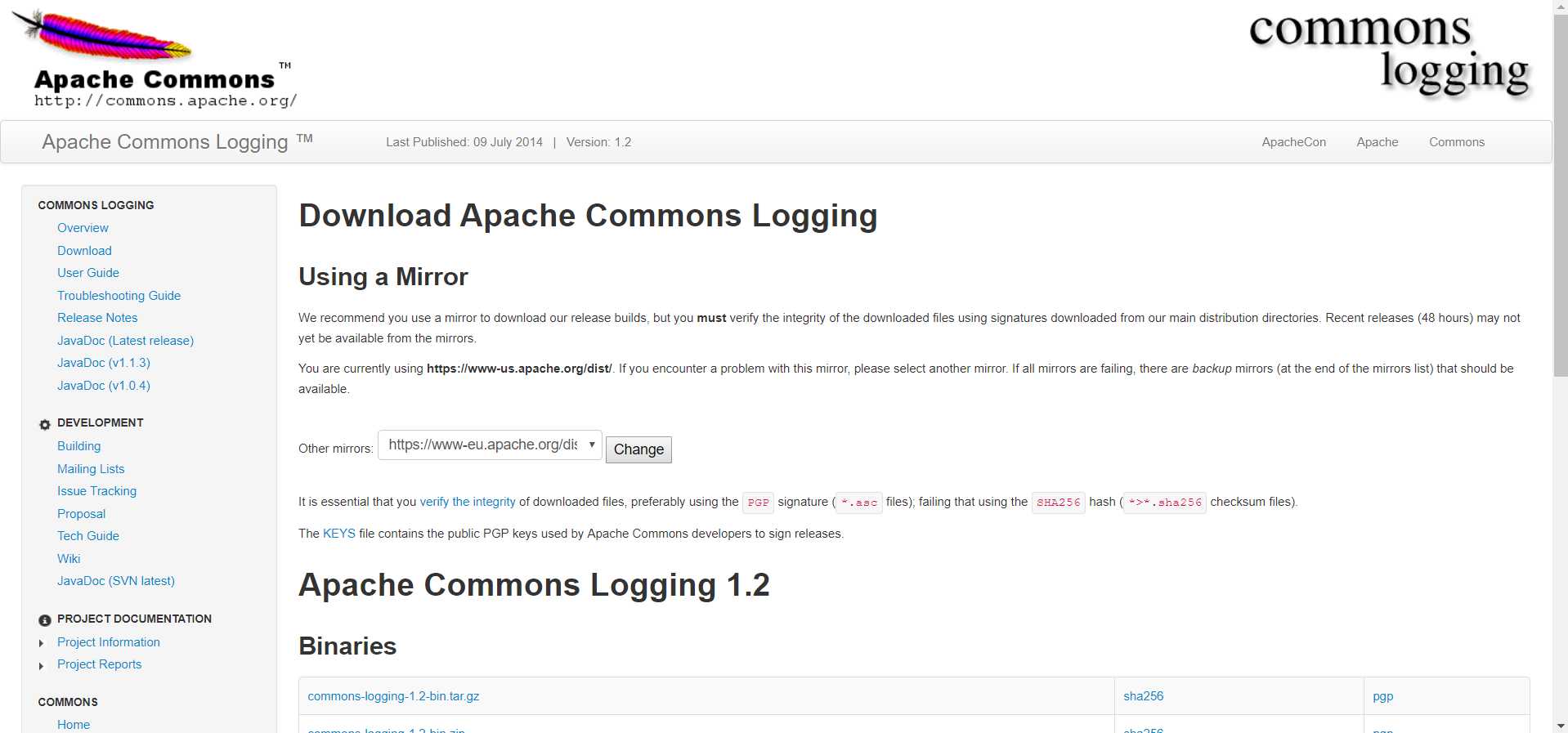
Task: Open JavaDoc (v1.1.3) link
Action: pos(104,363)
